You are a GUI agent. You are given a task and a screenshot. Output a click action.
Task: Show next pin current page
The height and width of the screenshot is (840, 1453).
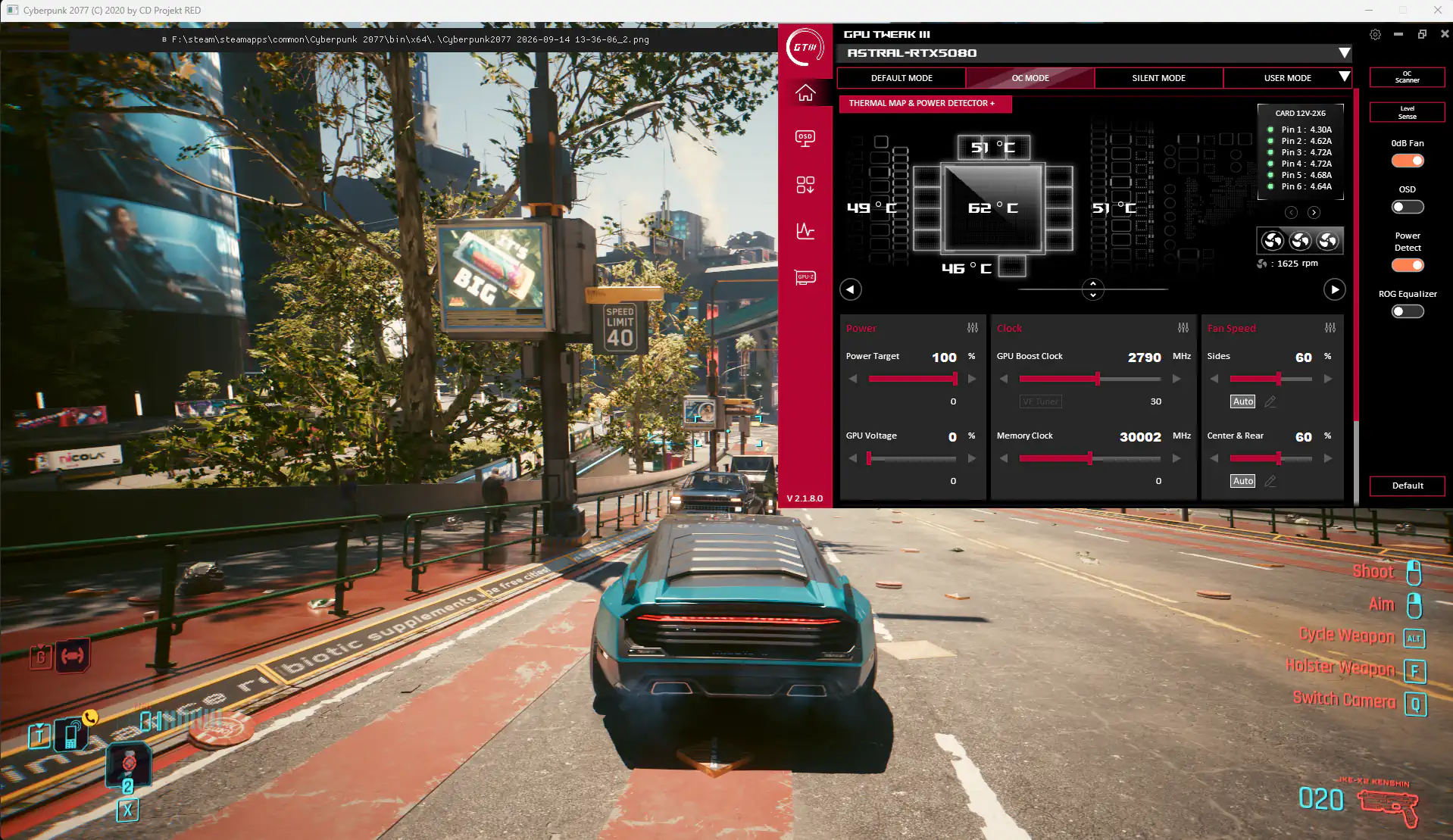click(x=1314, y=213)
